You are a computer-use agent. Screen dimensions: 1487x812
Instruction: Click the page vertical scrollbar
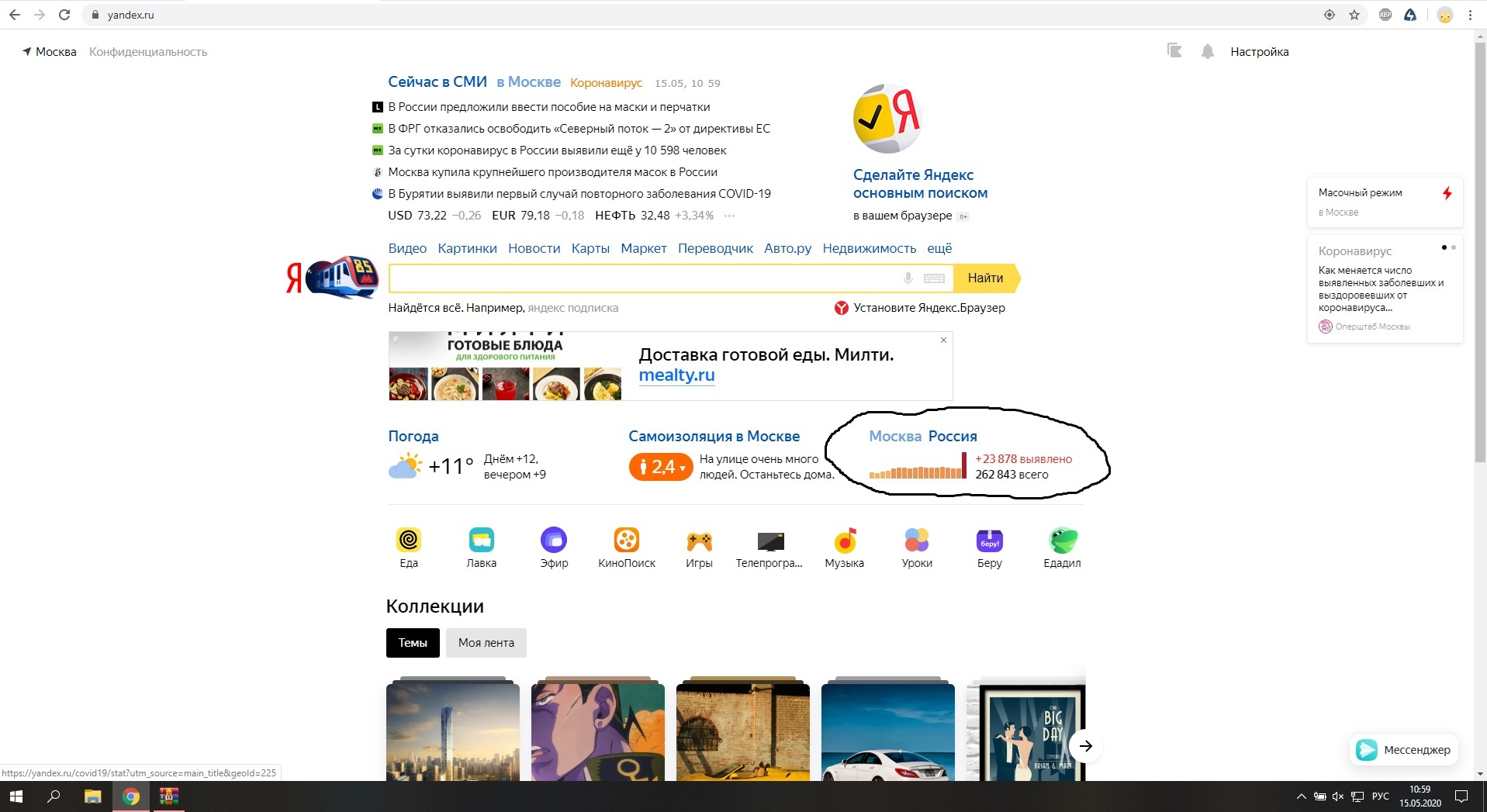point(1480,252)
